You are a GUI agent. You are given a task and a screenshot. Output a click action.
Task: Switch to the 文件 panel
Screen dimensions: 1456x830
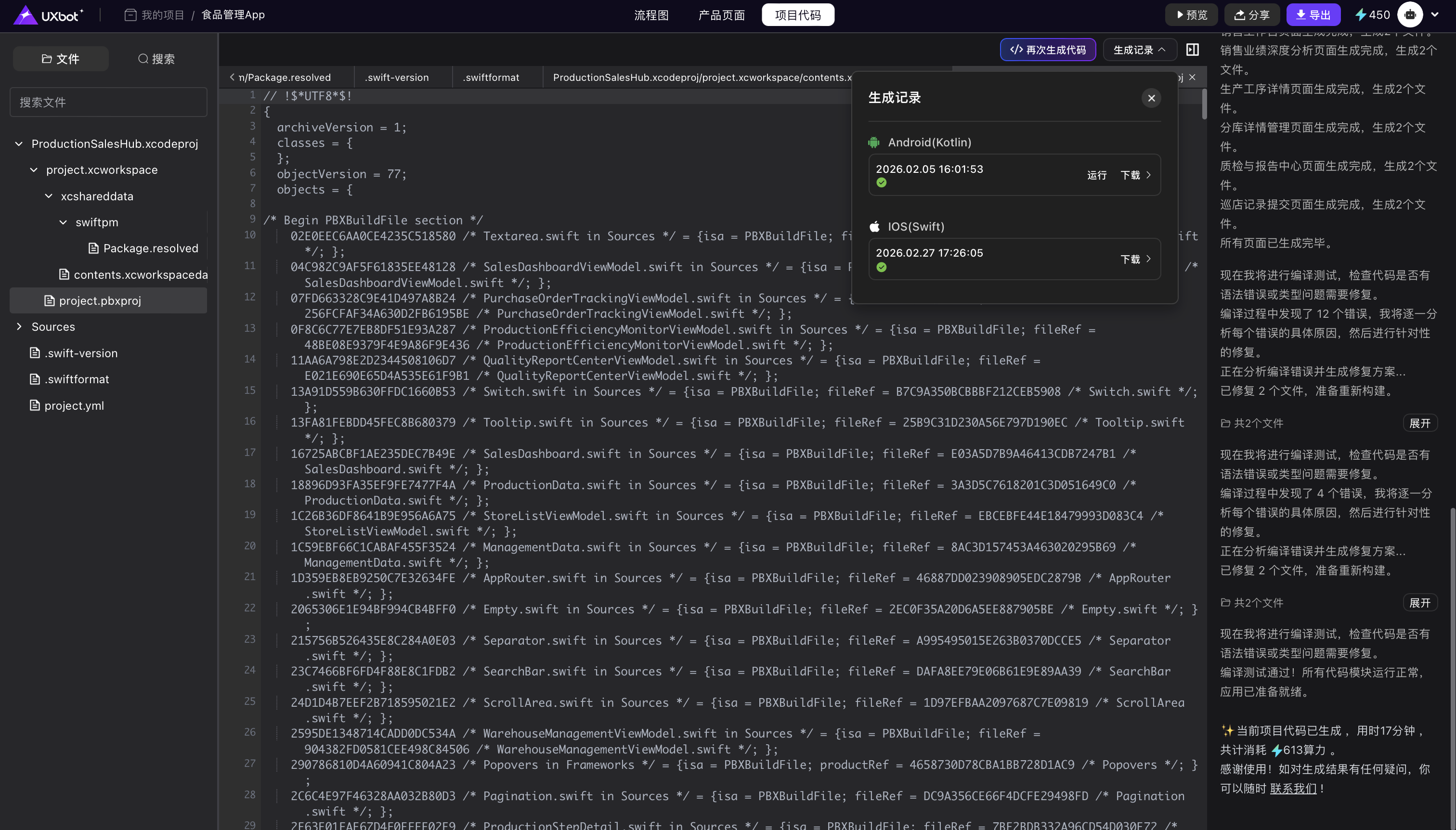[x=61, y=59]
